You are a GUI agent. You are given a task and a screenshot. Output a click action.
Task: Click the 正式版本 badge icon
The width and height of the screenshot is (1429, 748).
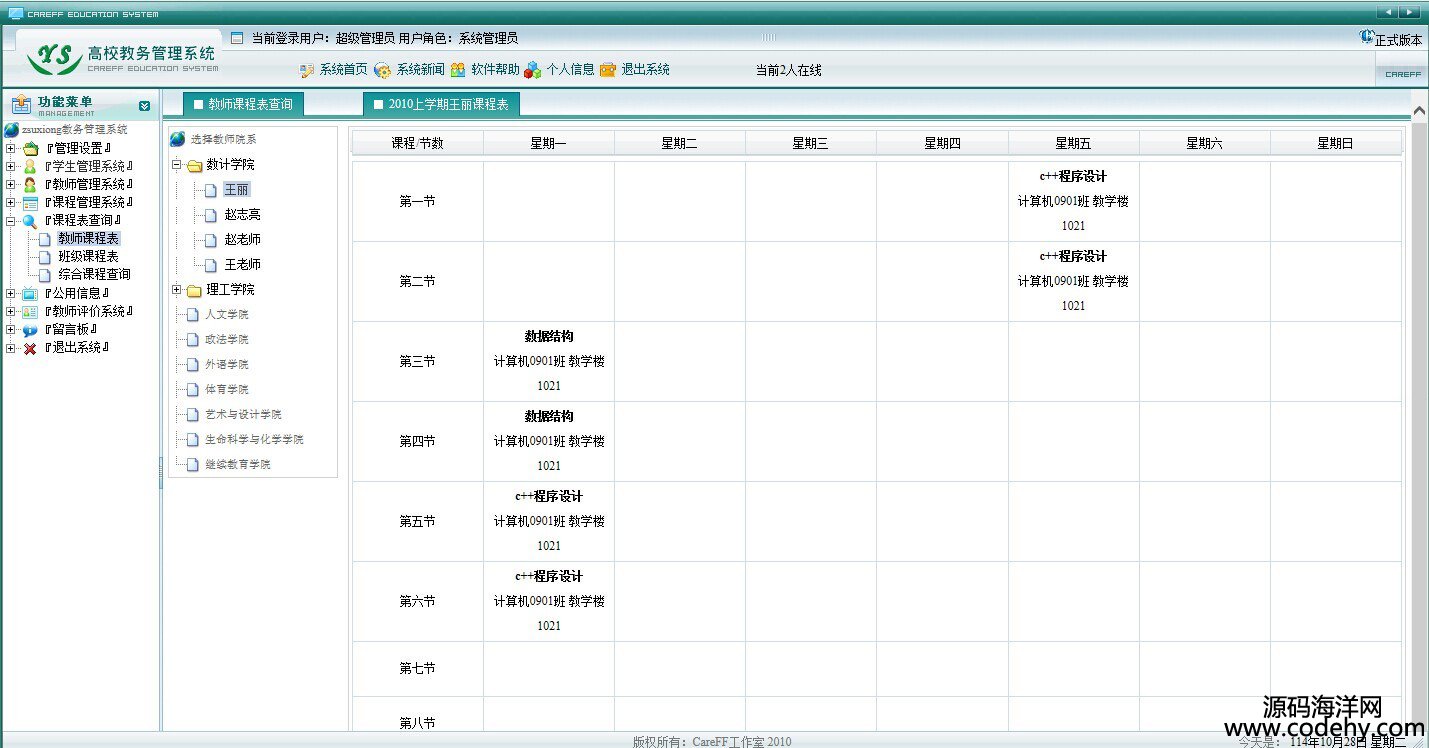coord(1367,37)
